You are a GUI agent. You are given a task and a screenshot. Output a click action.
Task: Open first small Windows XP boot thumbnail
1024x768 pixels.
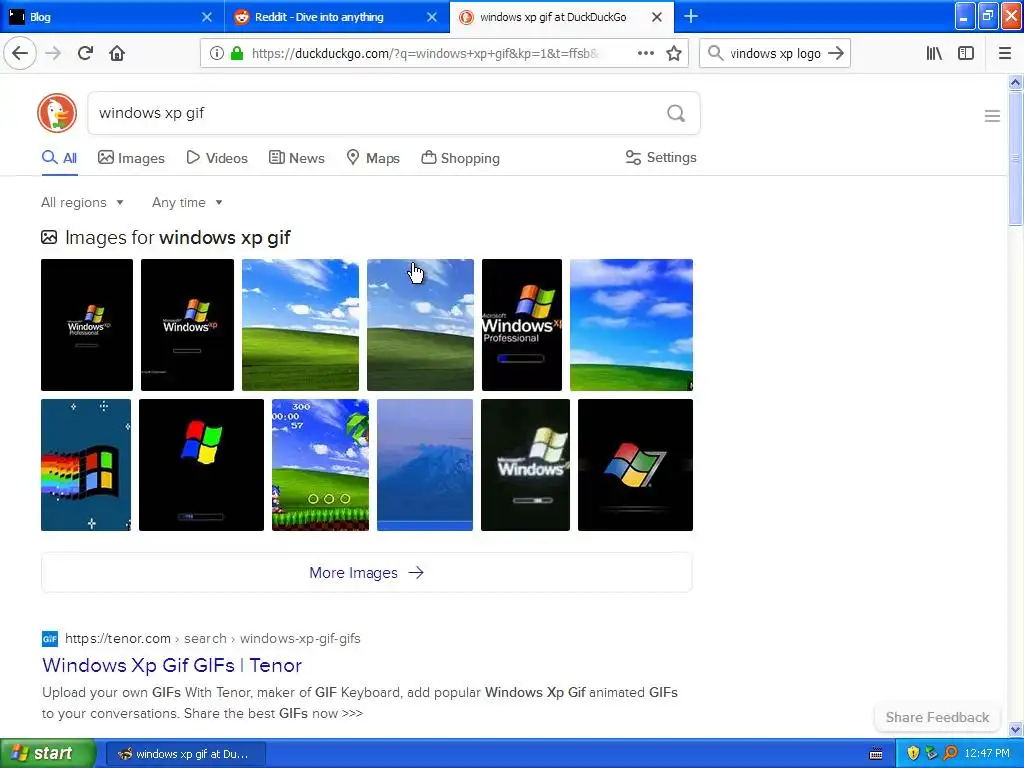[x=87, y=325]
